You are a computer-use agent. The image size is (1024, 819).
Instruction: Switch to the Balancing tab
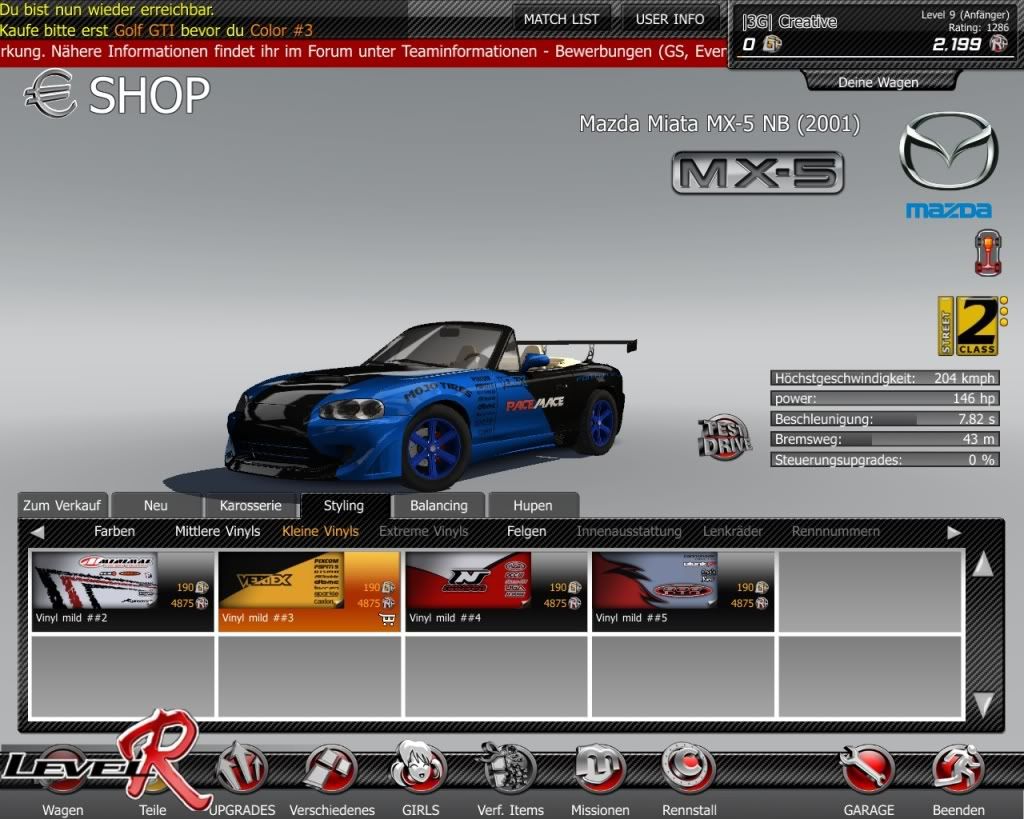click(x=438, y=506)
